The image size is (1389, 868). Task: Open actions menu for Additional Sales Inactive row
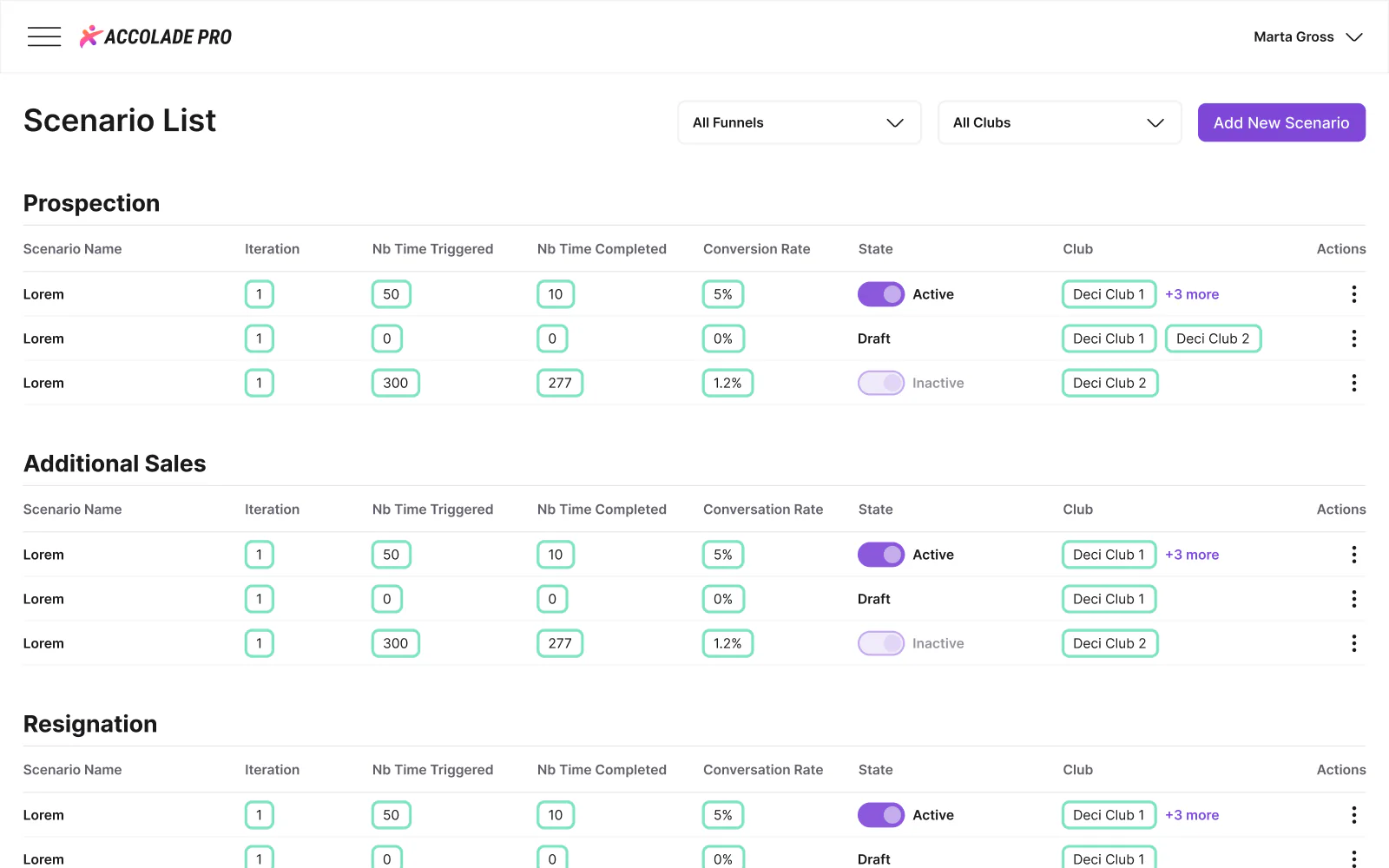(x=1353, y=643)
